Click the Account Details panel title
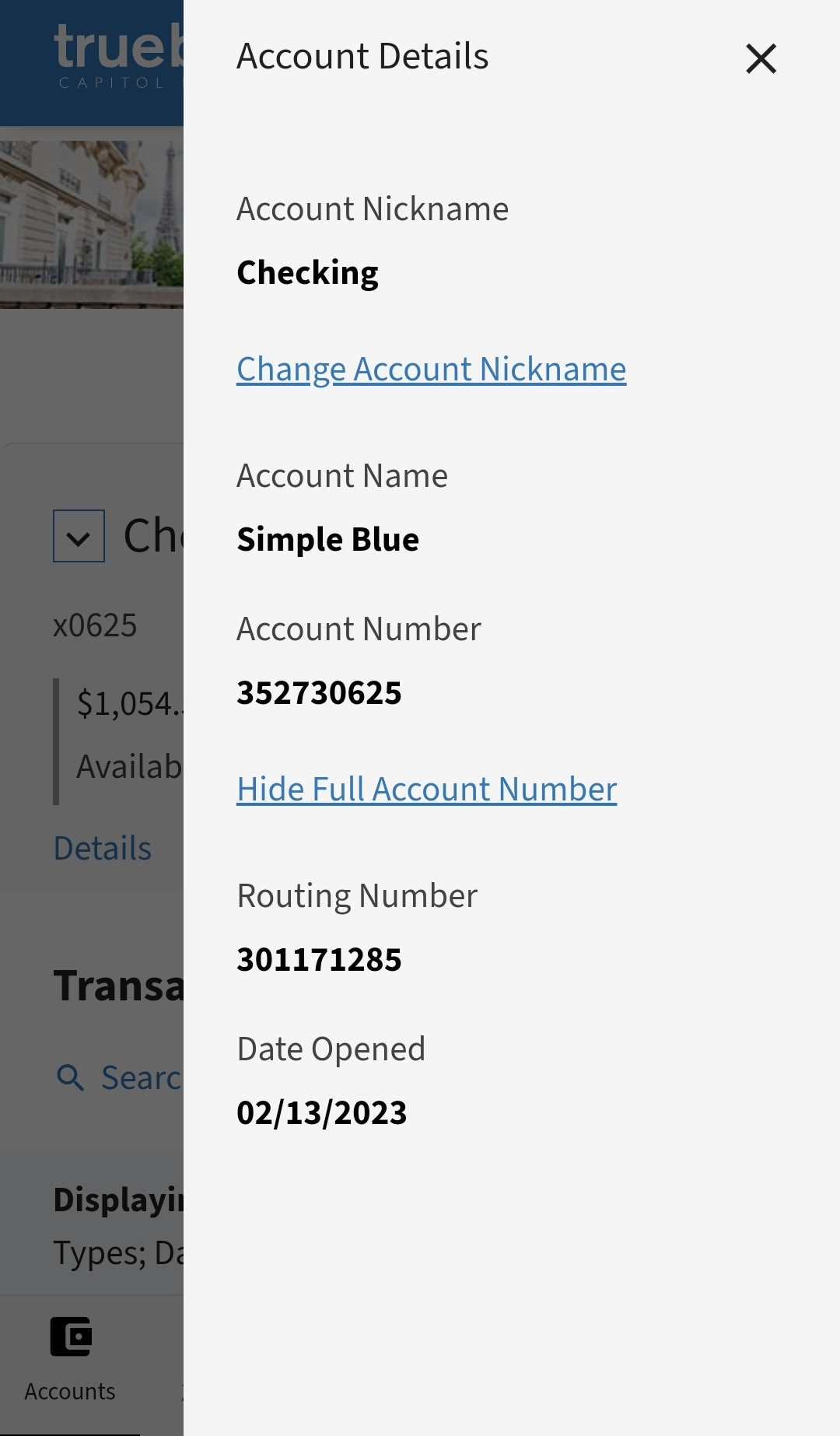Screen dimensions: 840x1436 362,57
